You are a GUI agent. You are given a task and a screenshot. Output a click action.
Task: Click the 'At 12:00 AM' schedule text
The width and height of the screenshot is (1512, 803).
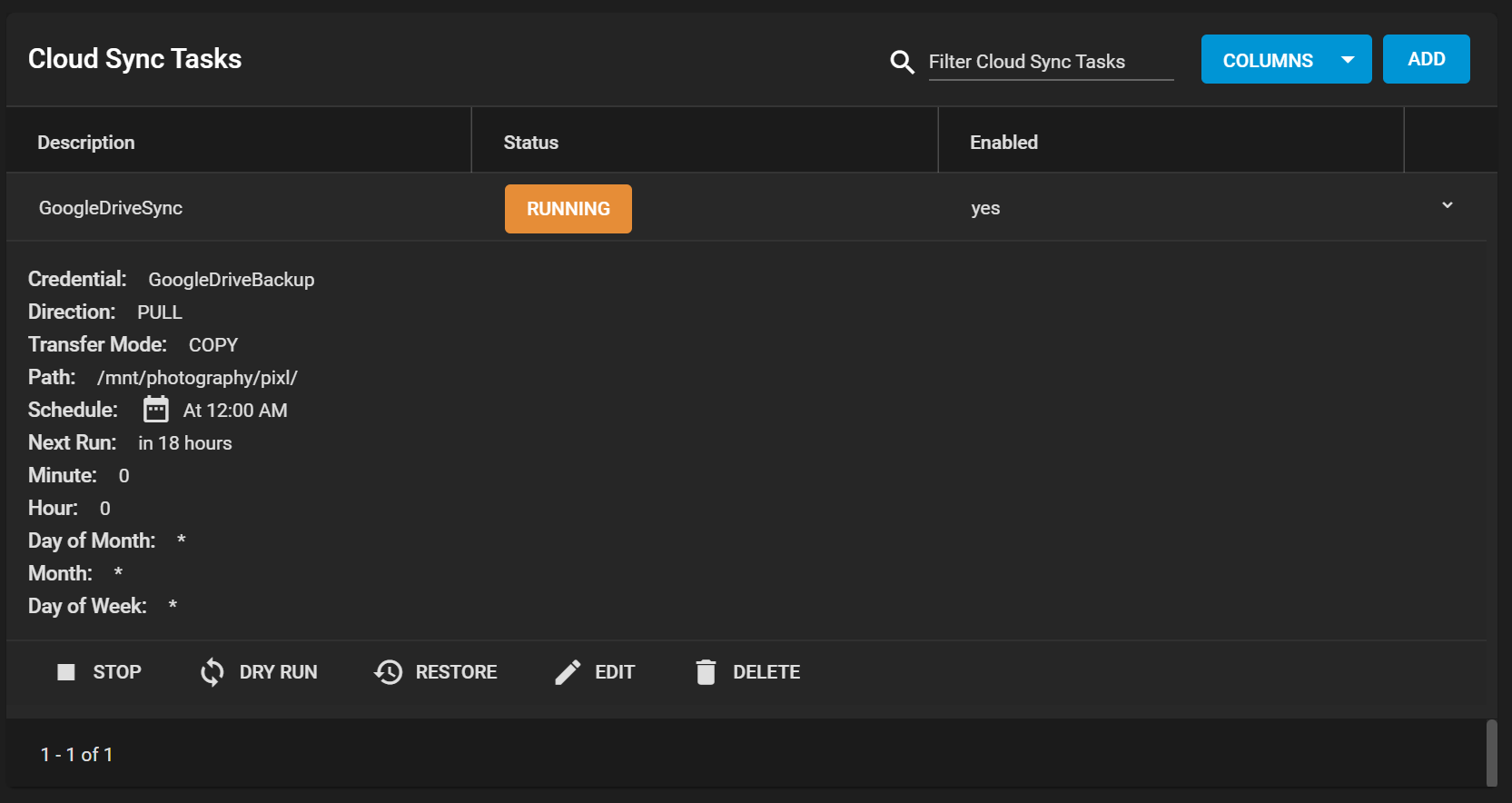click(235, 411)
